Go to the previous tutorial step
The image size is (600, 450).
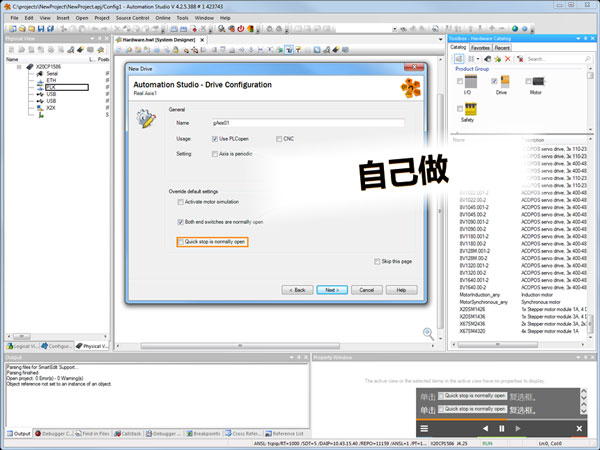(485, 429)
